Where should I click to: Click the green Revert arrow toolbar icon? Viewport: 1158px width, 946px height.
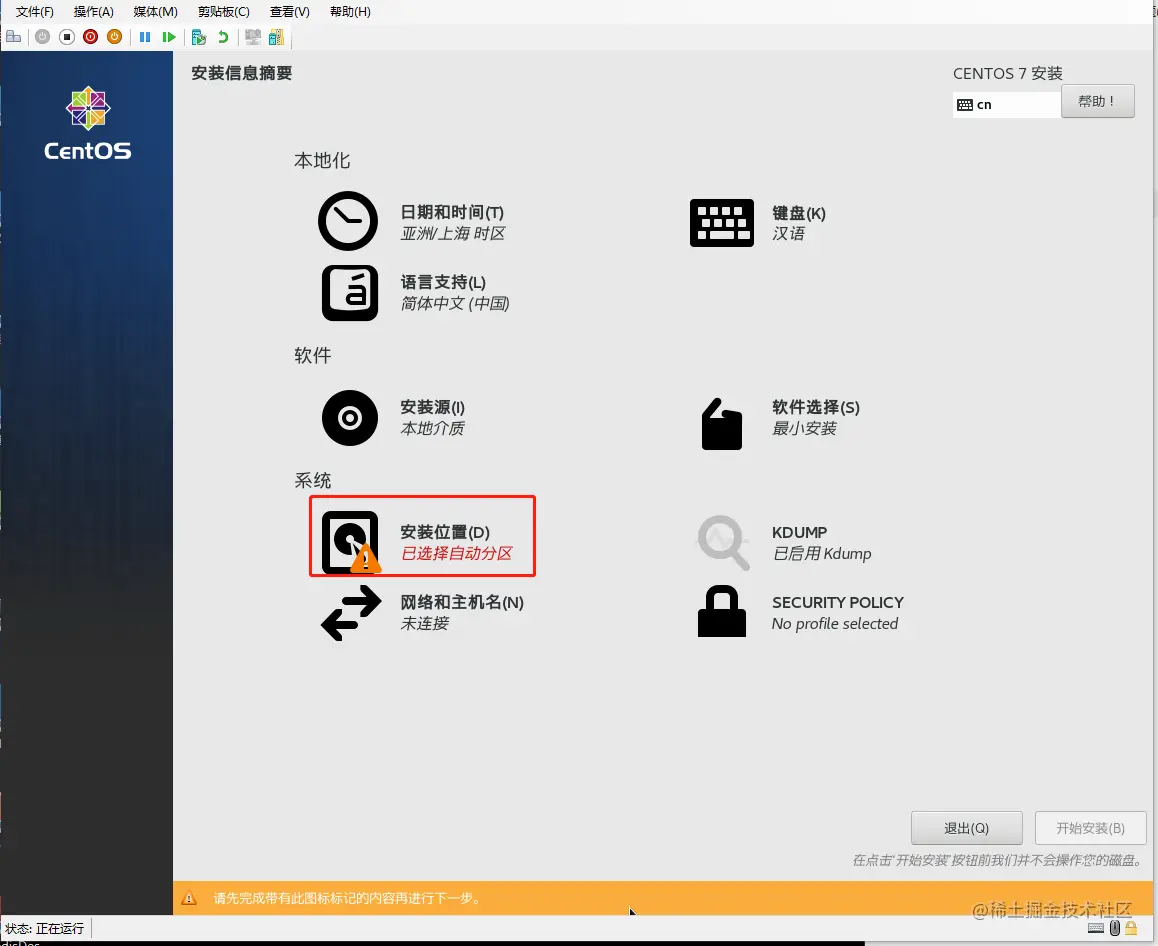pos(223,37)
